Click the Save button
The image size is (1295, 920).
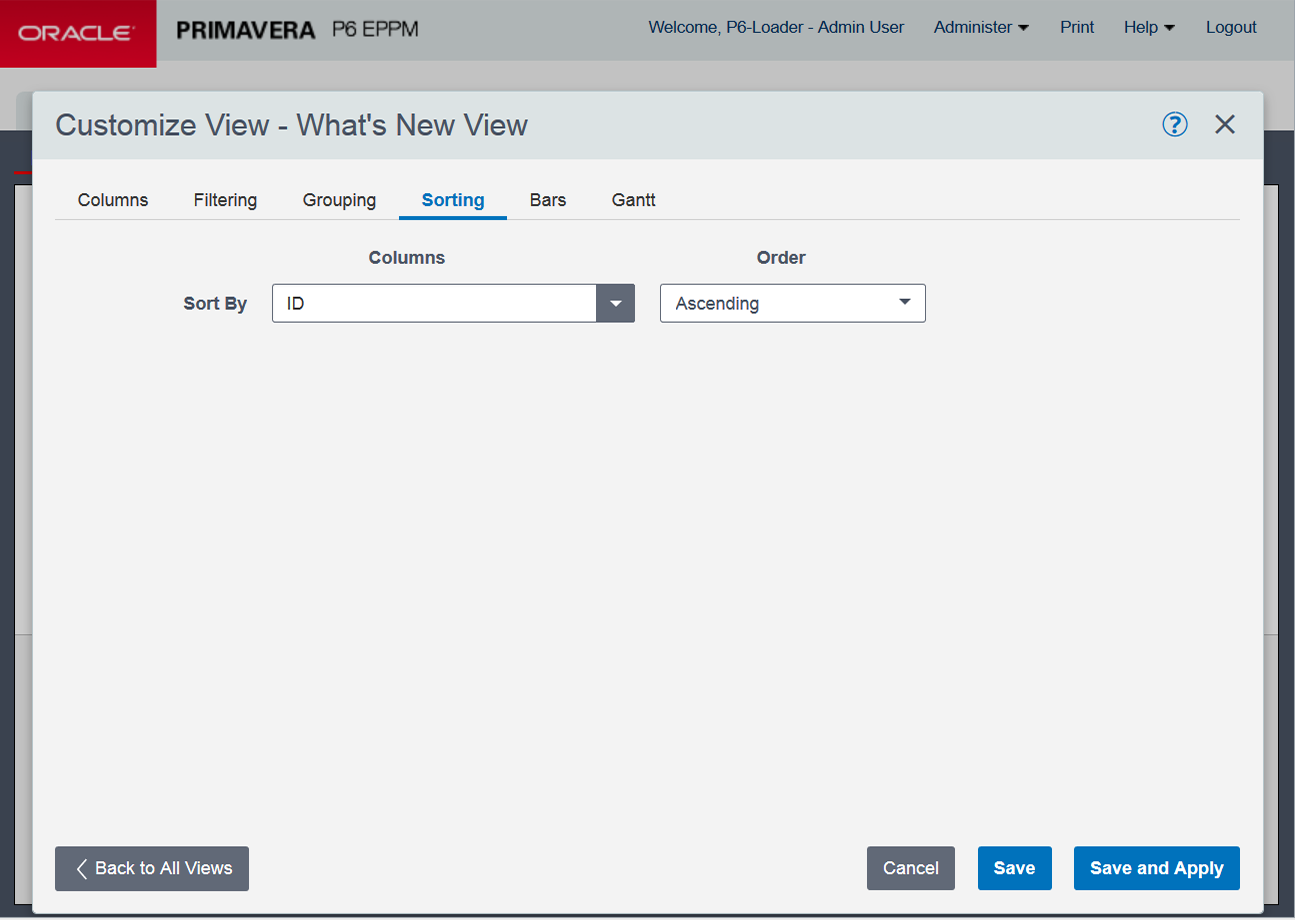[x=1014, y=868]
